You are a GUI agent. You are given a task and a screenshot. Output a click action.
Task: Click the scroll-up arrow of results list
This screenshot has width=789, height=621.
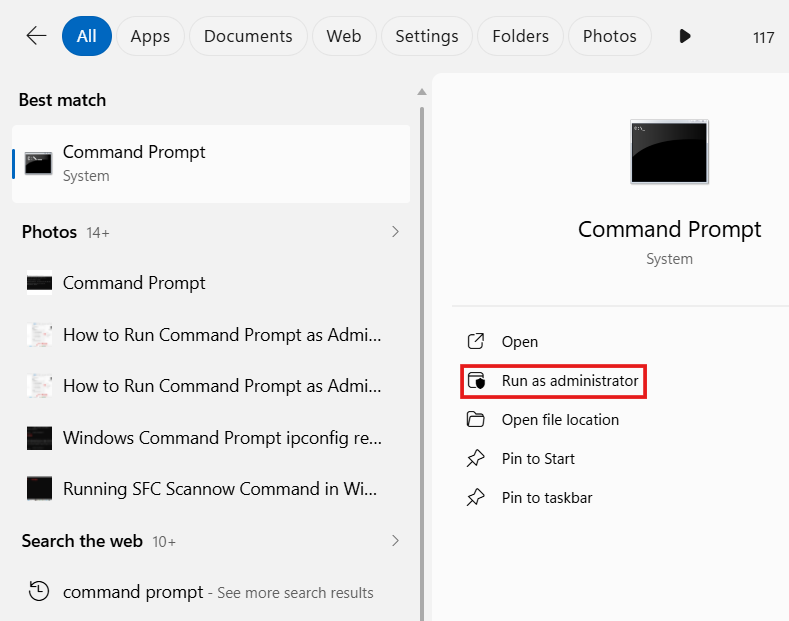click(x=422, y=92)
